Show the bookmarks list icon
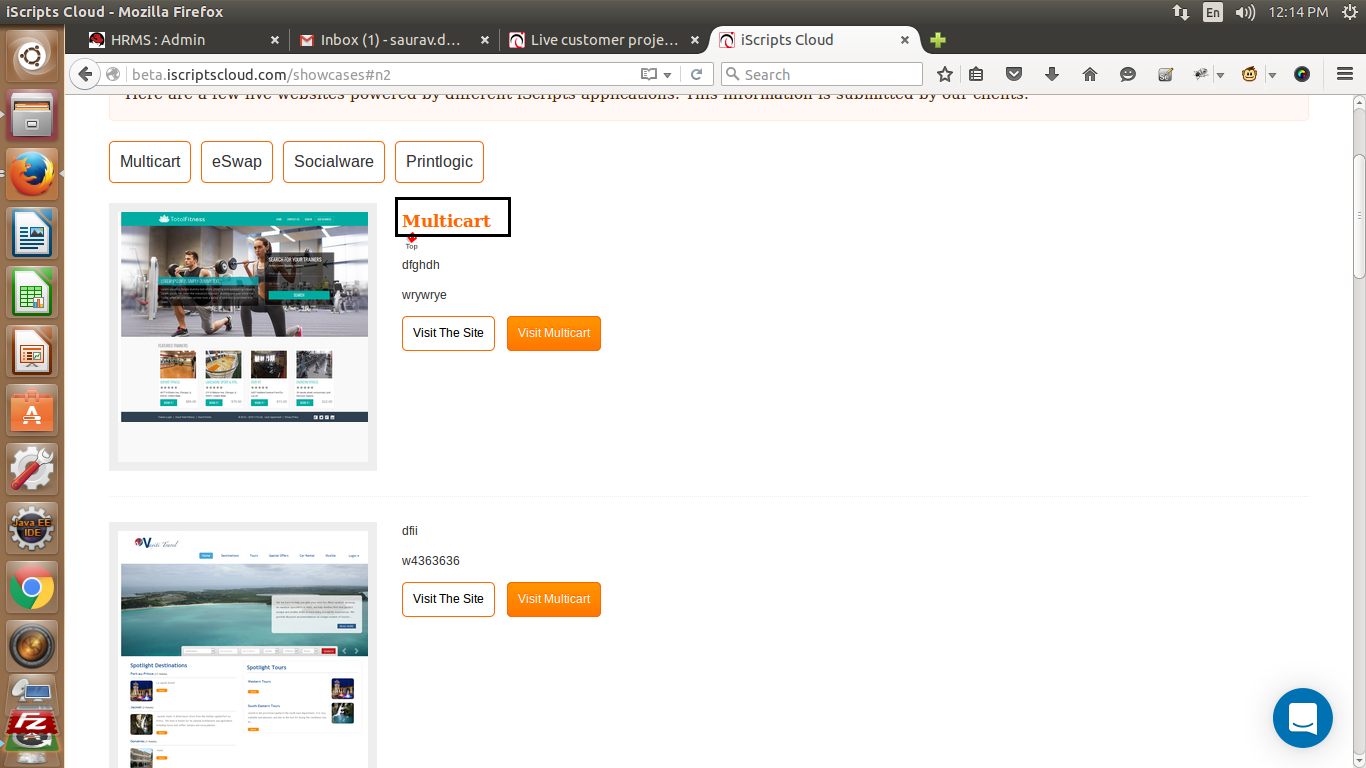Screen dimensions: 1366x768 click(976, 74)
